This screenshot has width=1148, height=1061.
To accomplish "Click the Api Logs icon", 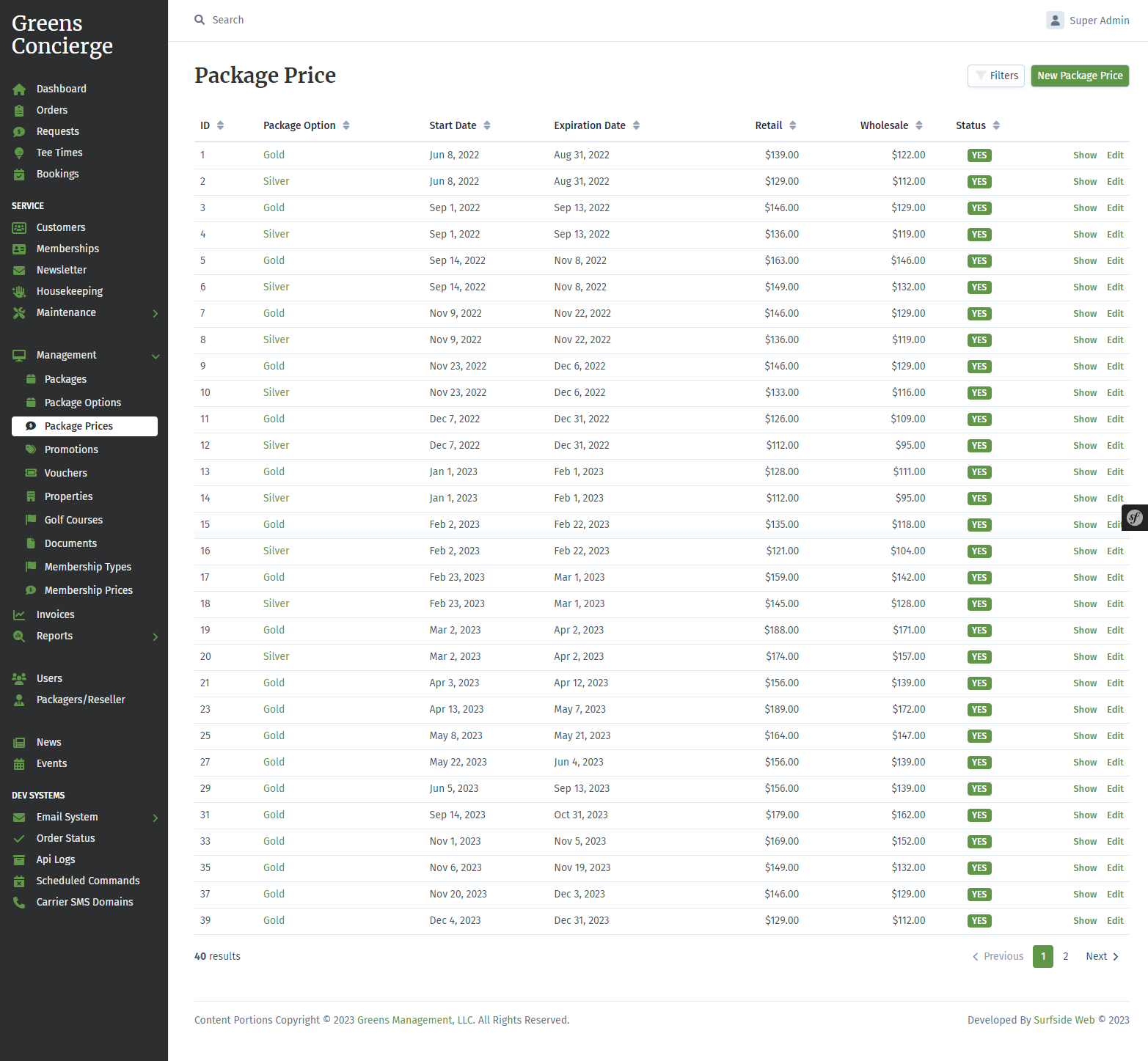I will pos(19,860).
